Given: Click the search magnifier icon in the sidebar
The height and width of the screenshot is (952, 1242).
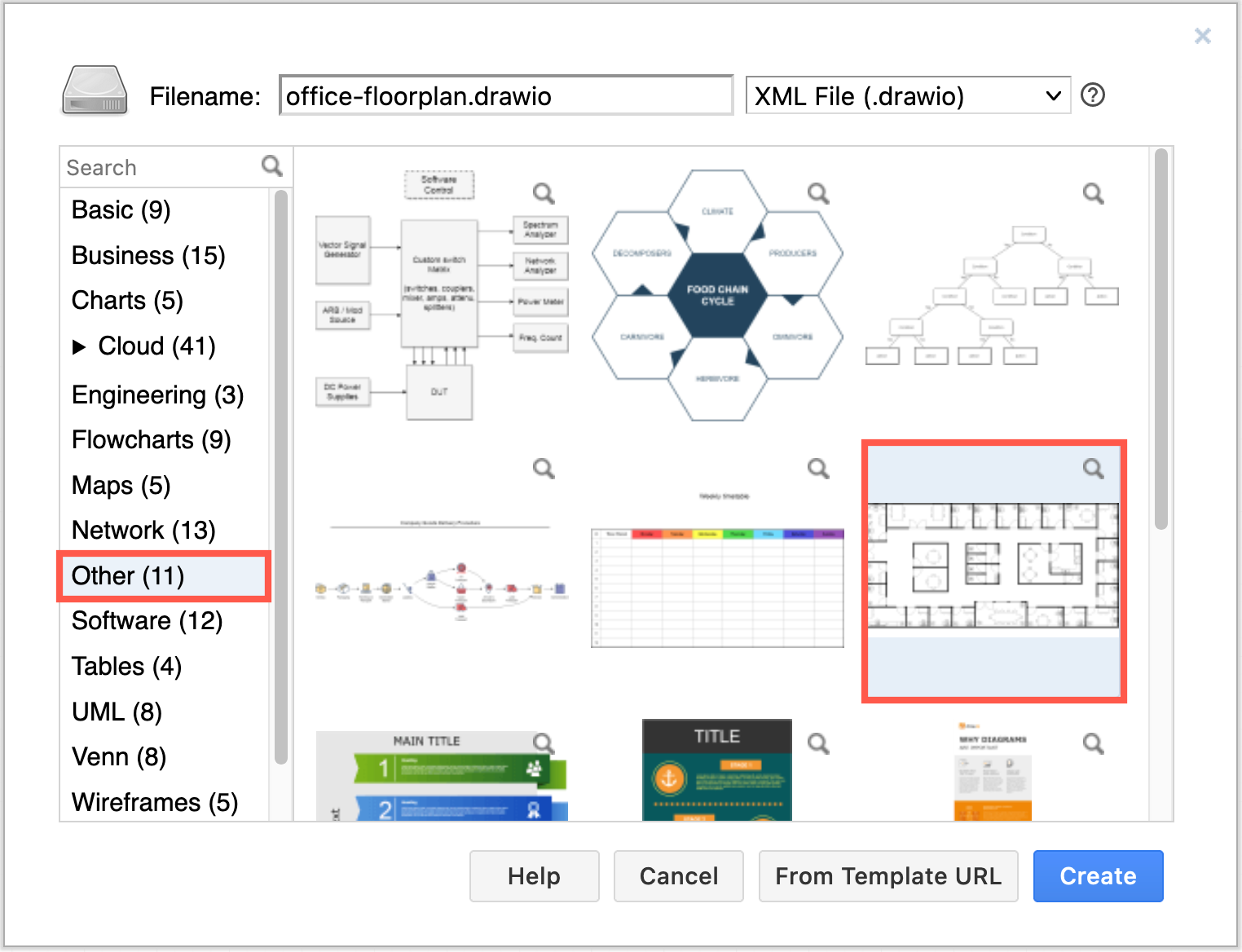Looking at the screenshot, I should [x=272, y=166].
